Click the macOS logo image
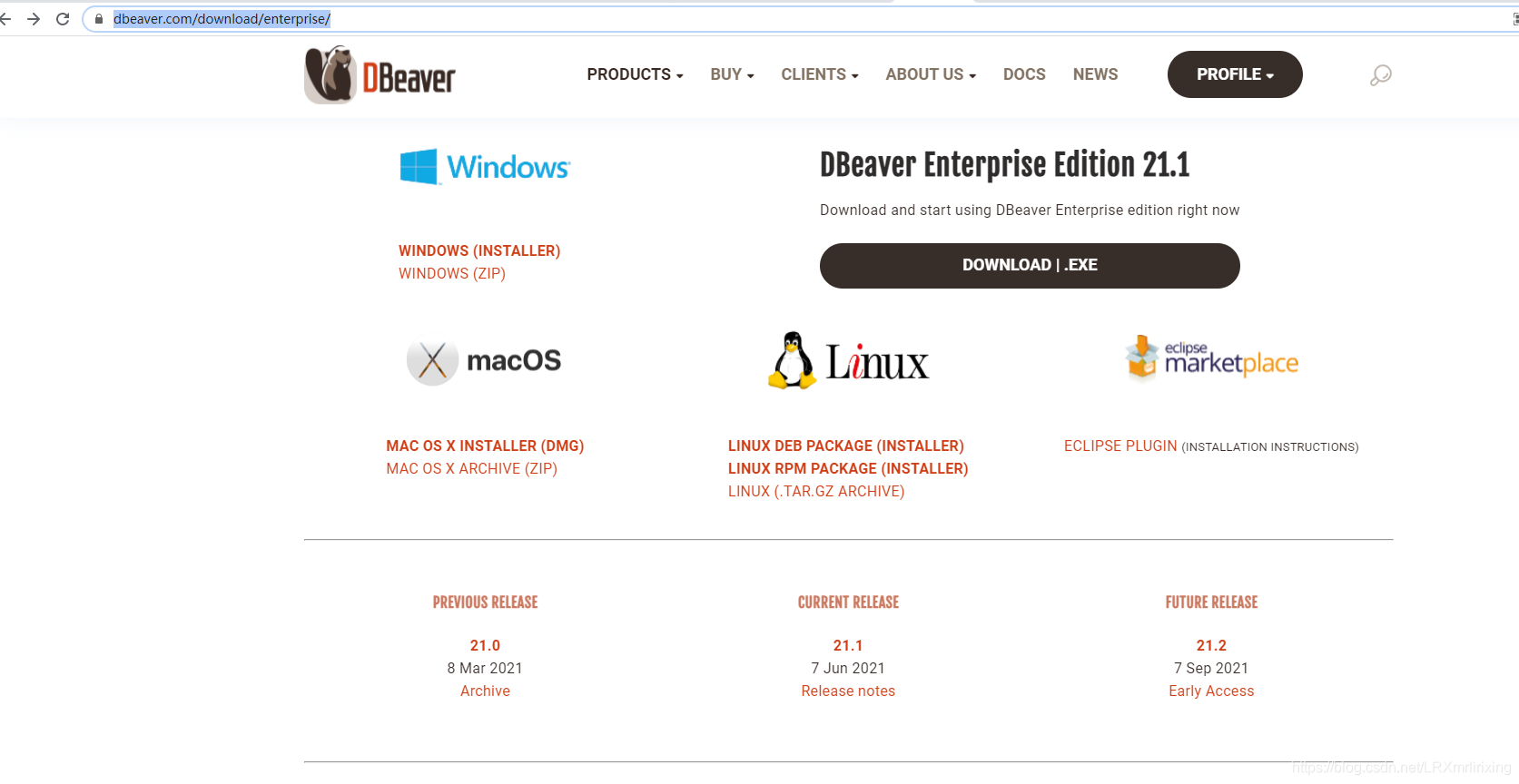The width and height of the screenshot is (1519, 784). pos(484,361)
